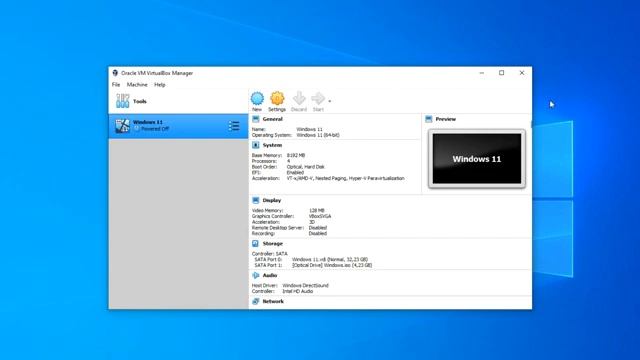This screenshot has width=640, height=360.
Task: Click the Base Memory 8192 MB value
Action: coord(296,156)
